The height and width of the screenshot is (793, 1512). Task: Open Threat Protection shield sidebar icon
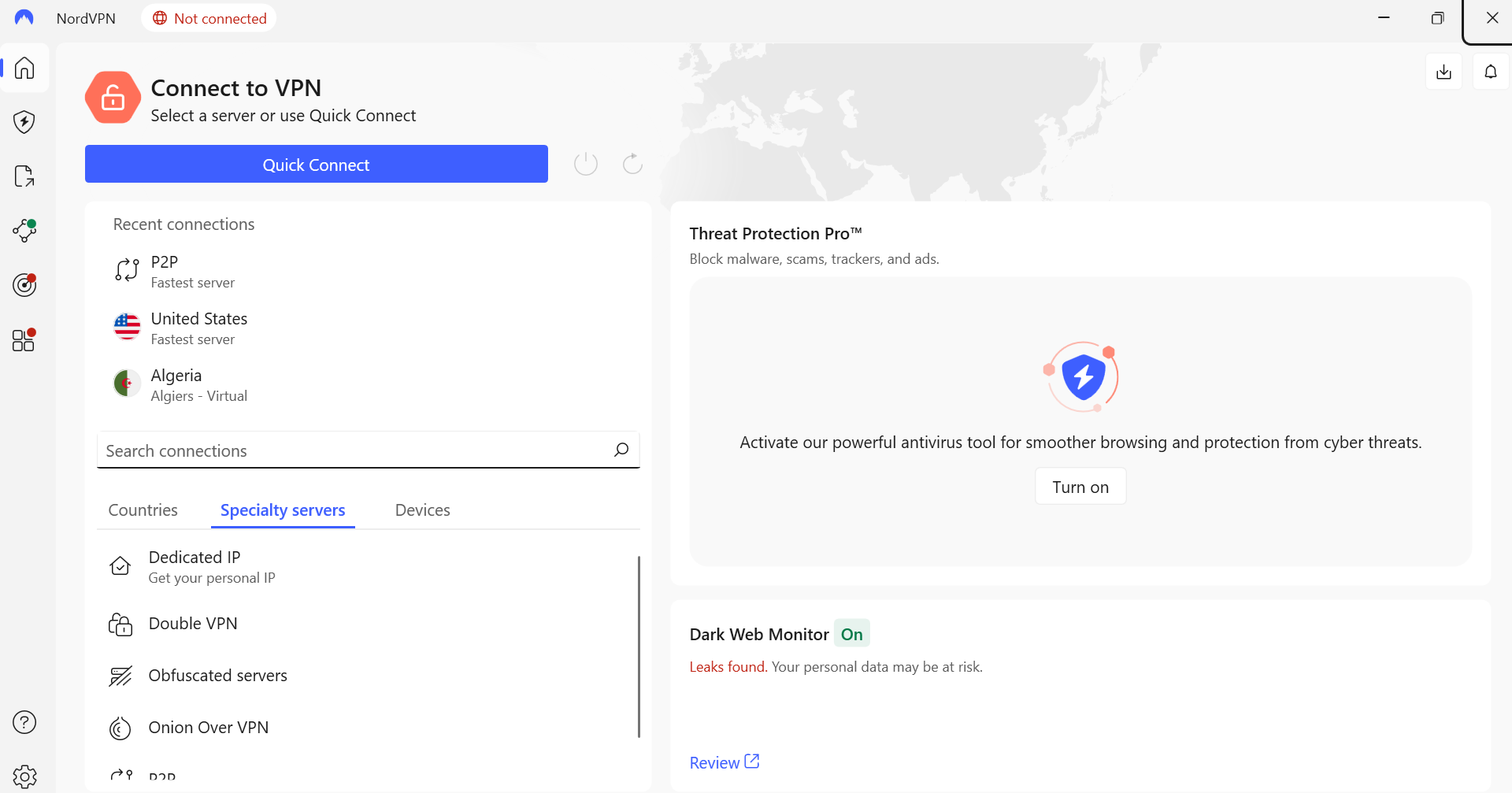tap(24, 122)
